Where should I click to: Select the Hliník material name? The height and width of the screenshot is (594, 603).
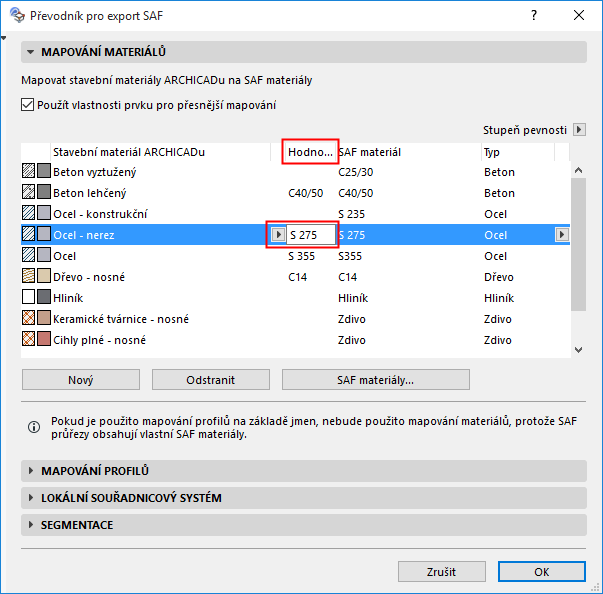(x=68, y=298)
